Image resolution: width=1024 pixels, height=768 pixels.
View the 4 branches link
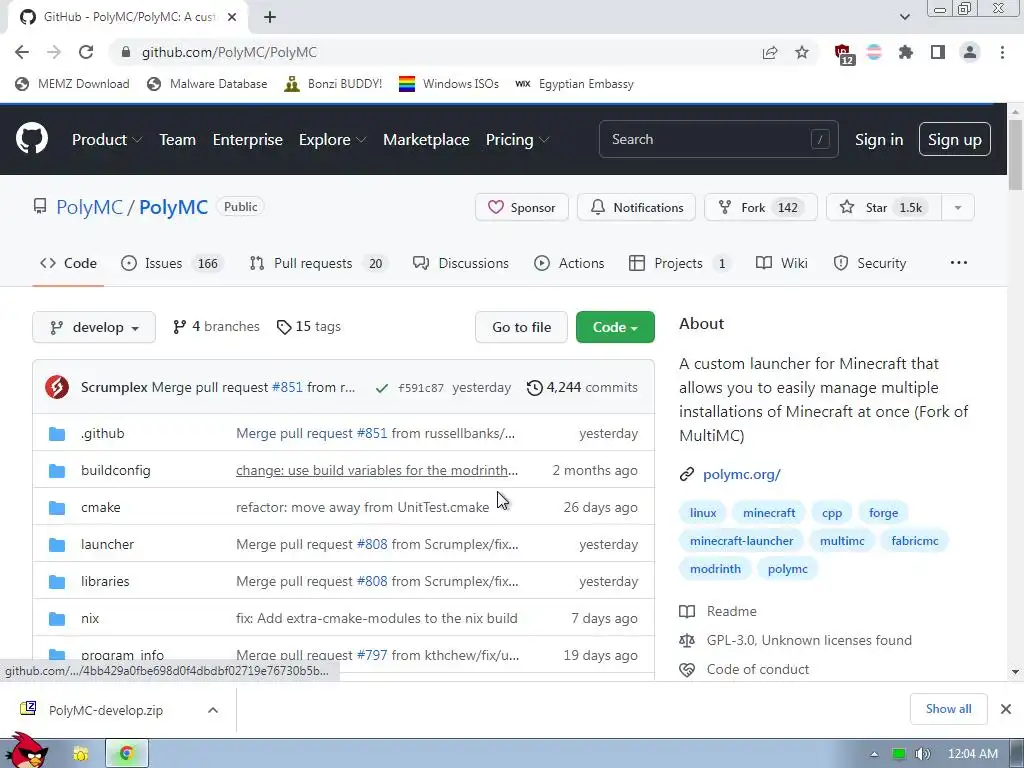tap(216, 327)
